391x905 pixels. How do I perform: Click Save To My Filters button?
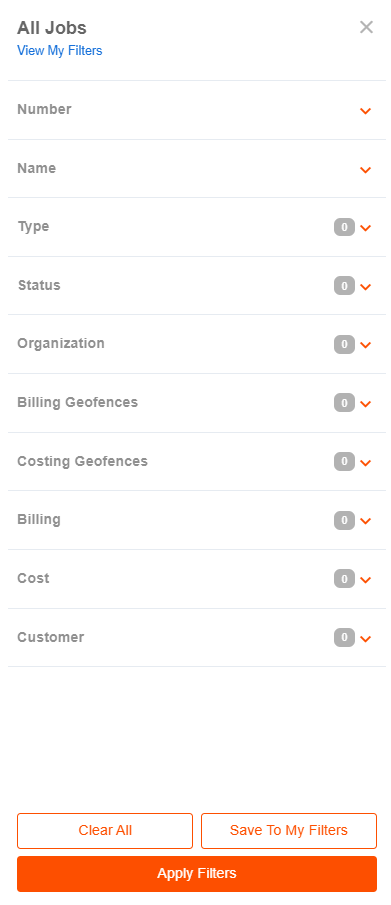click(x=289, y=831)
